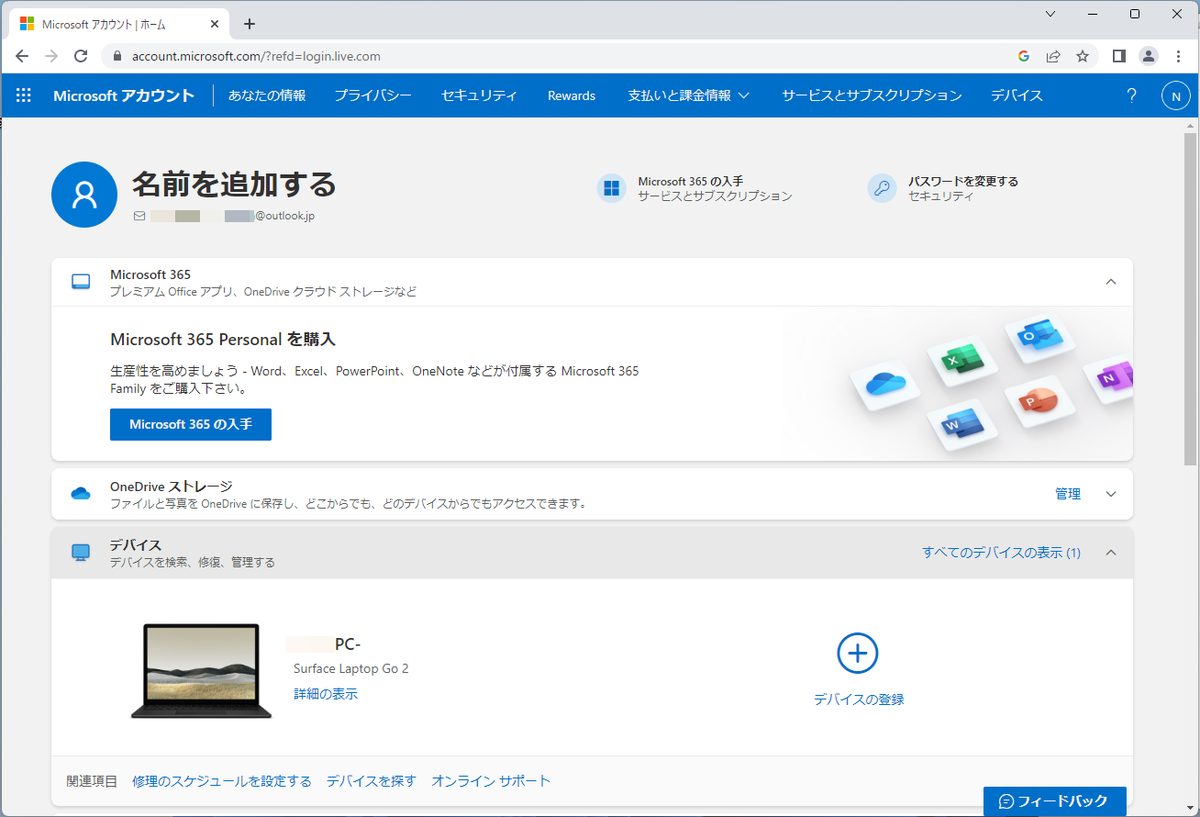
Task: Click the Surface Laptop Go 2 model text
Action: coord(351,669)
